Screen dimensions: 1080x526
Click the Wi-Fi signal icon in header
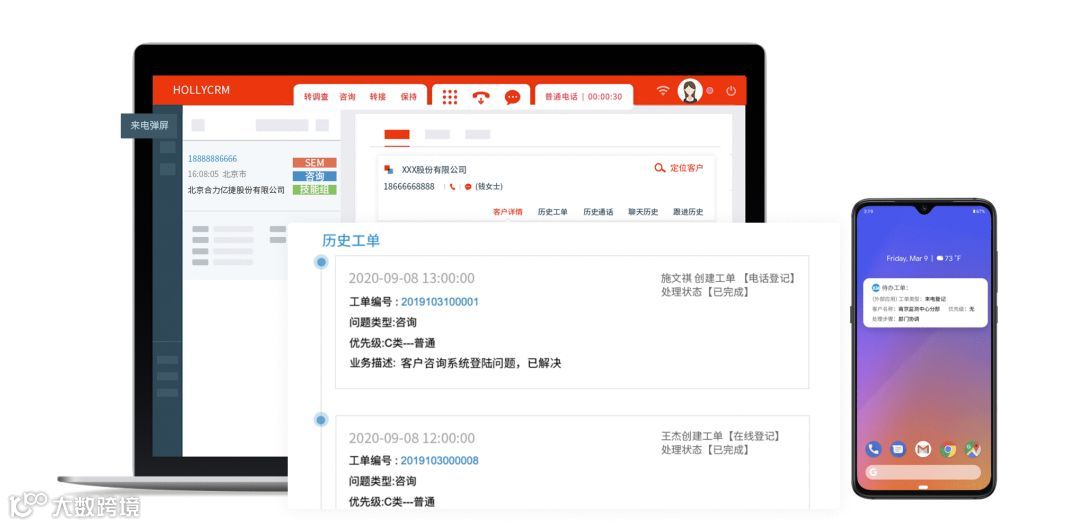tap(663, 90)
